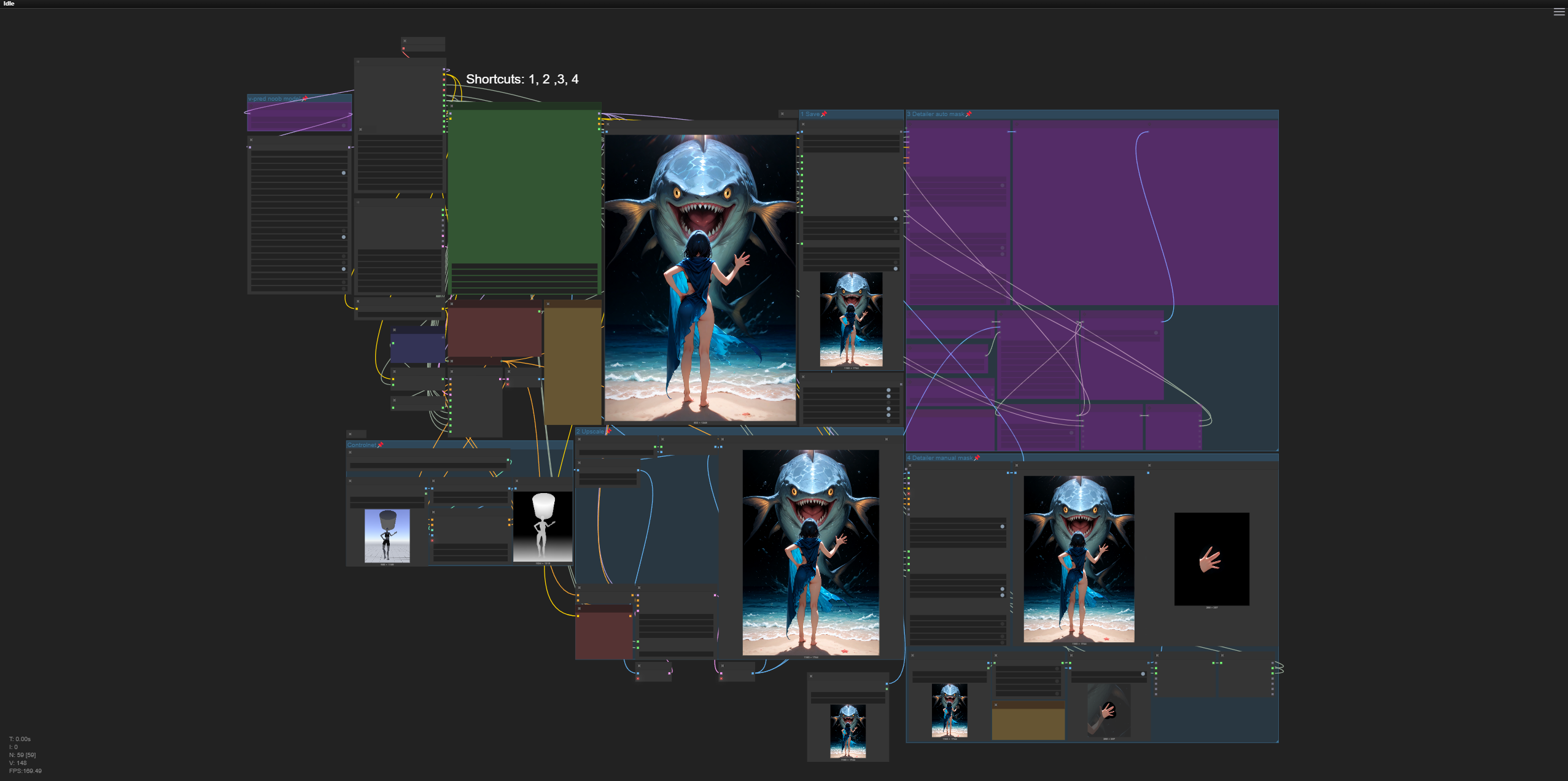Viewport: 1568px width, 781px height.
Task: Click the black hand mask preview image
Action: pyautogui.click(x=1211, y=559)
